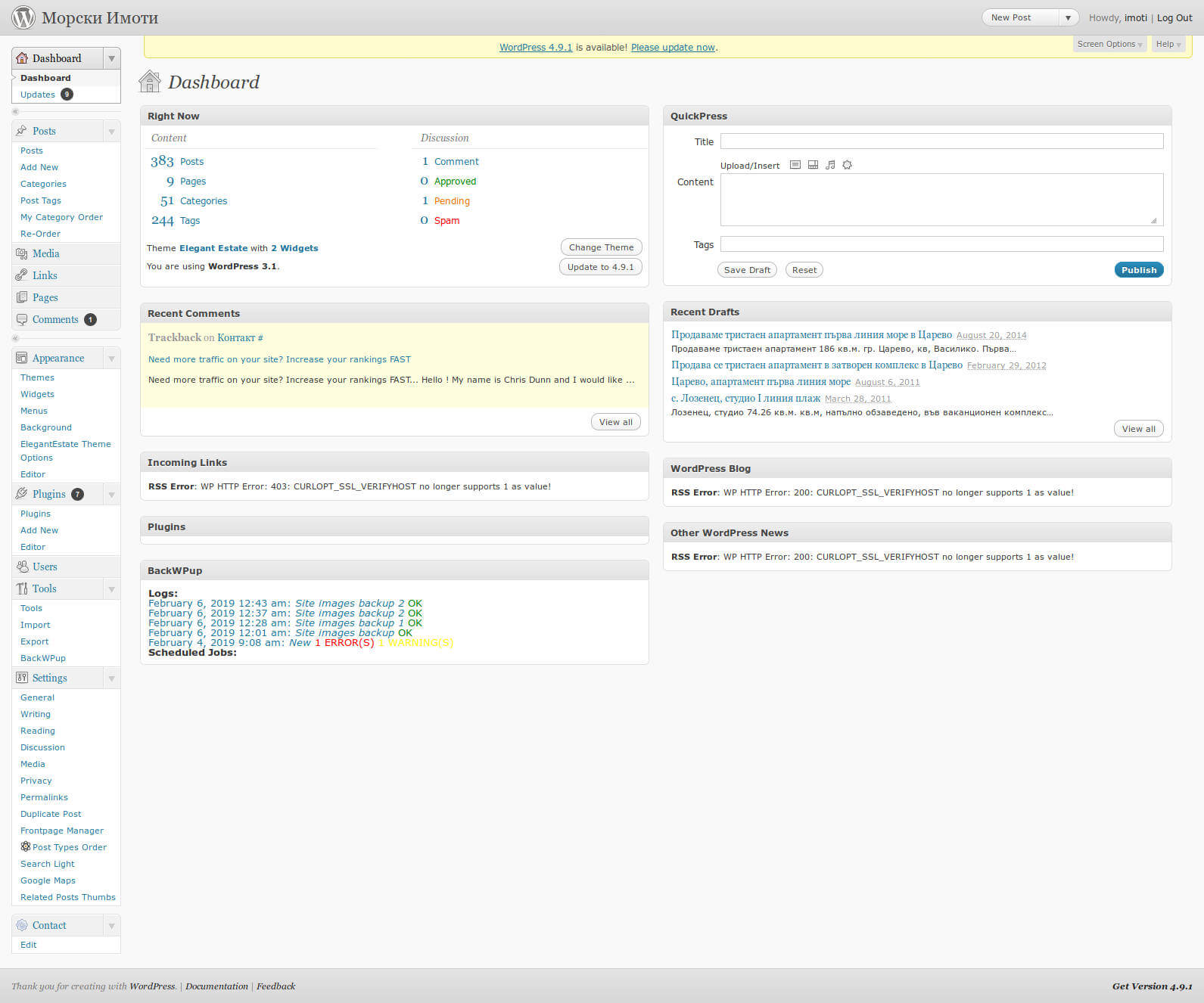Viewport: 1204px width, 1003px height.
Task: Click the Get Version 4.9.1 footer link
Action: 1153,986
